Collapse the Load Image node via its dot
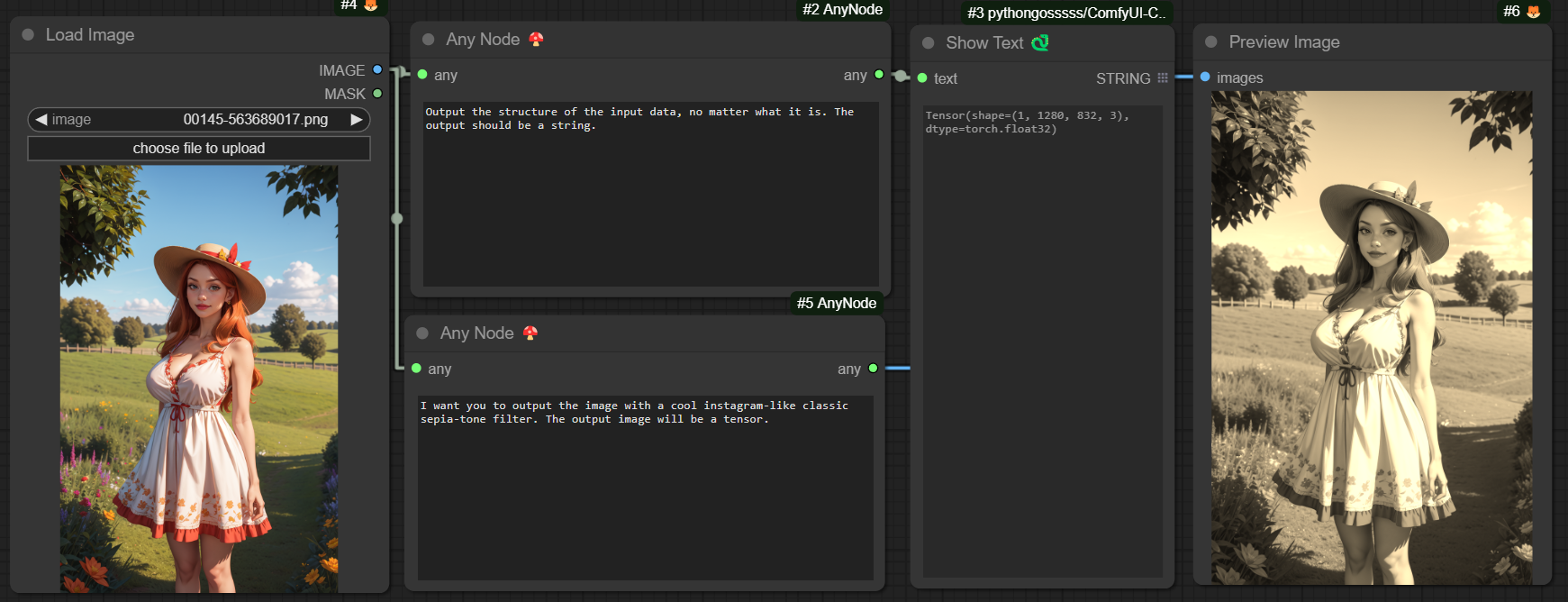 pyautogui.click(x=28, y=34)
